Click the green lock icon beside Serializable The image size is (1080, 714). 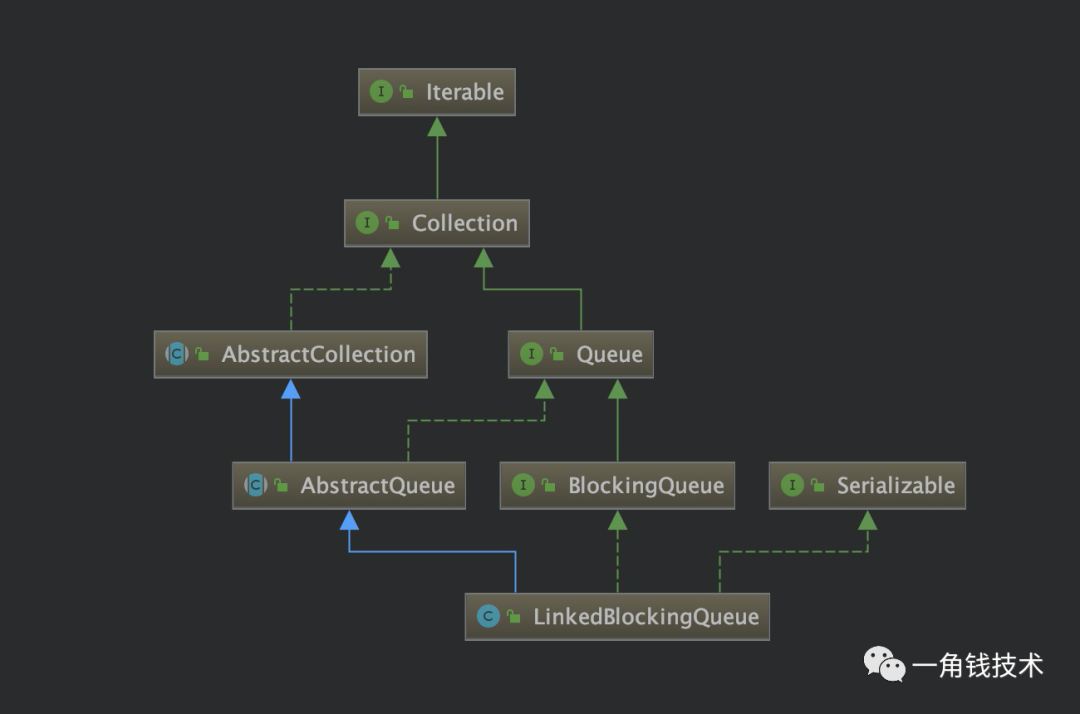(818, 485)
